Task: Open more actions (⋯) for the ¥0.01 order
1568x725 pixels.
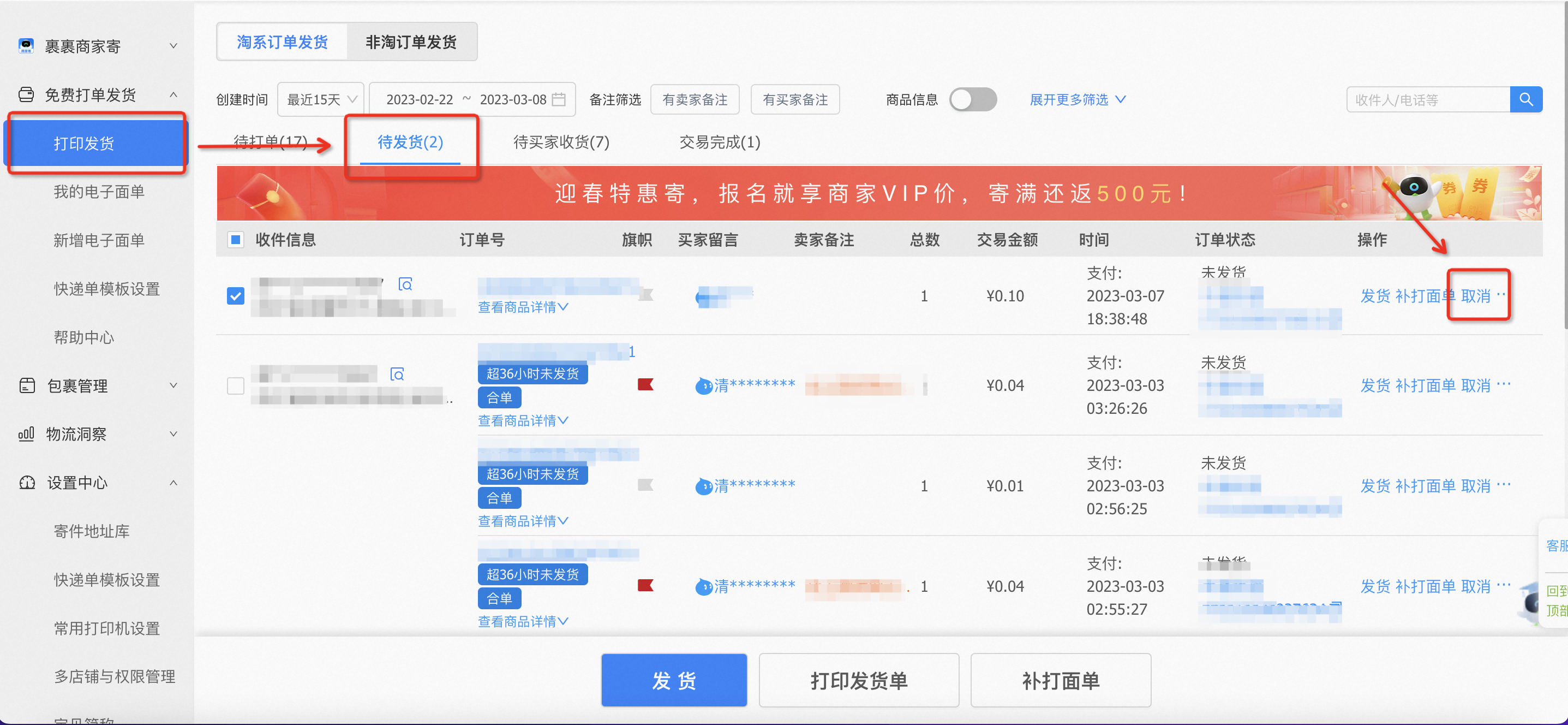Action: [x=1504, y=485]
